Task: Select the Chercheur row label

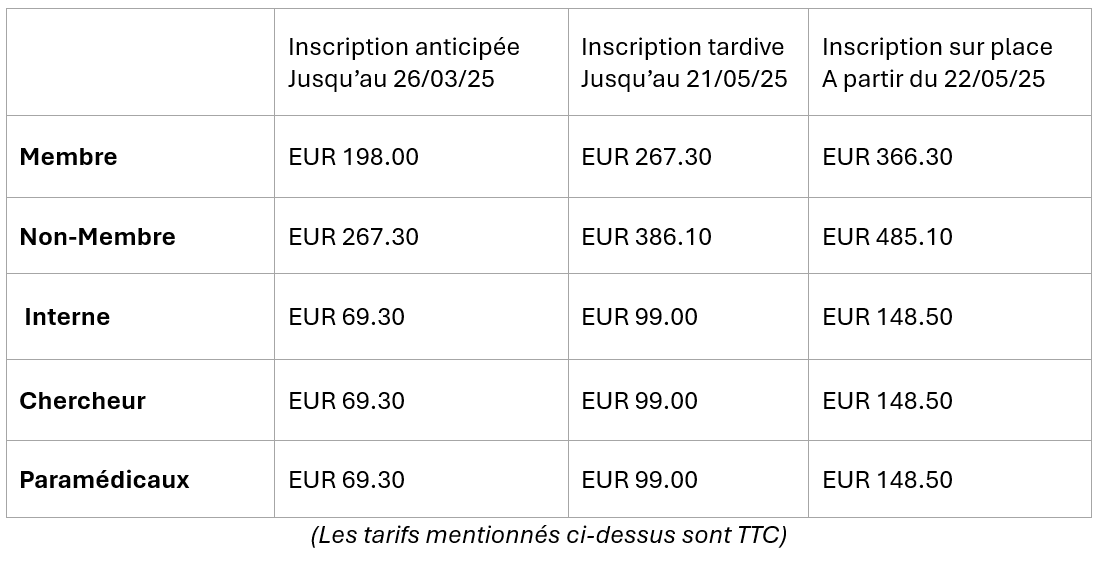Action: point(82,401)
